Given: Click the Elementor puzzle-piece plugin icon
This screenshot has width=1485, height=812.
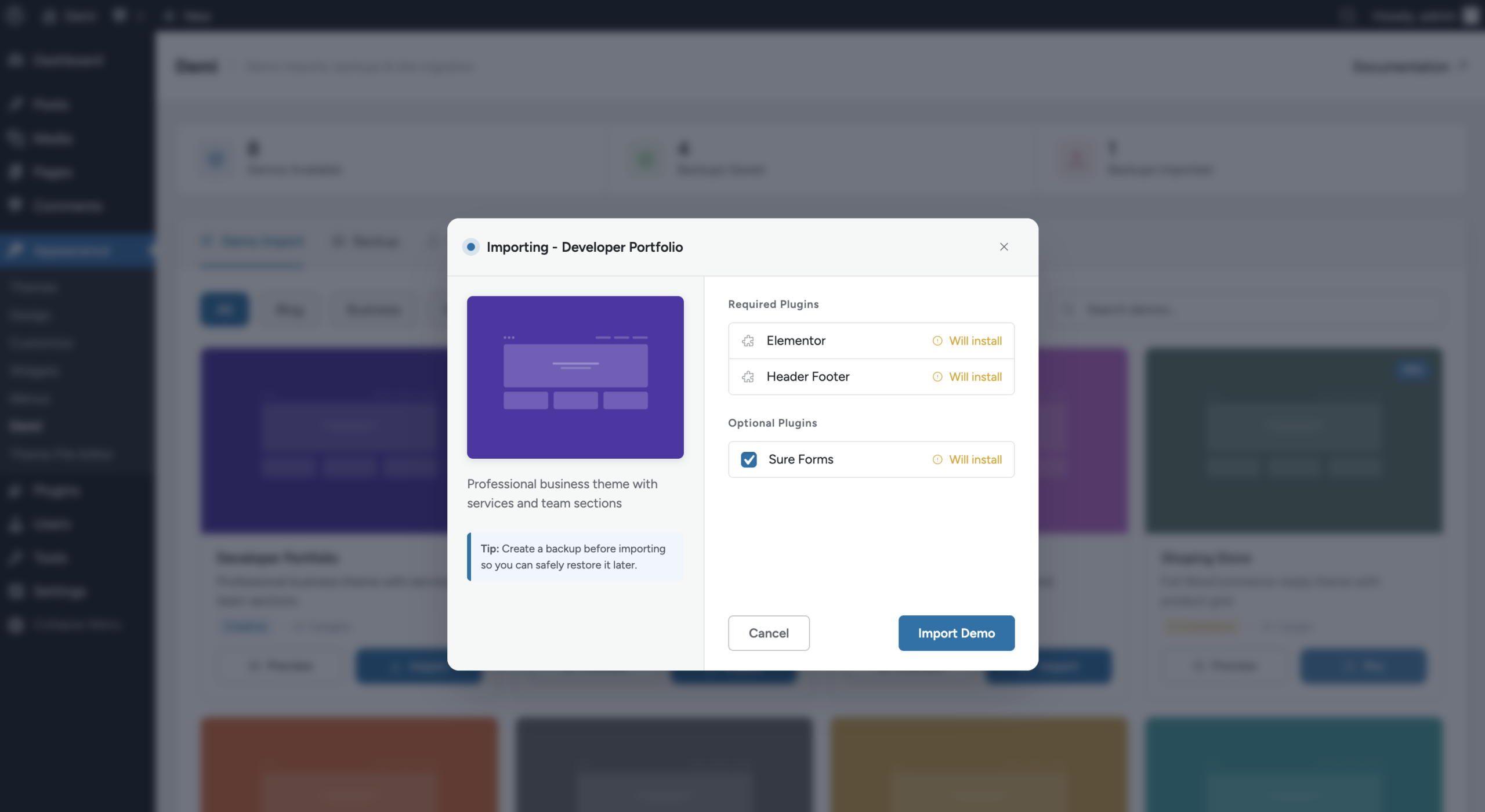Looking at the screenshot, I should (x=748, y=341).
